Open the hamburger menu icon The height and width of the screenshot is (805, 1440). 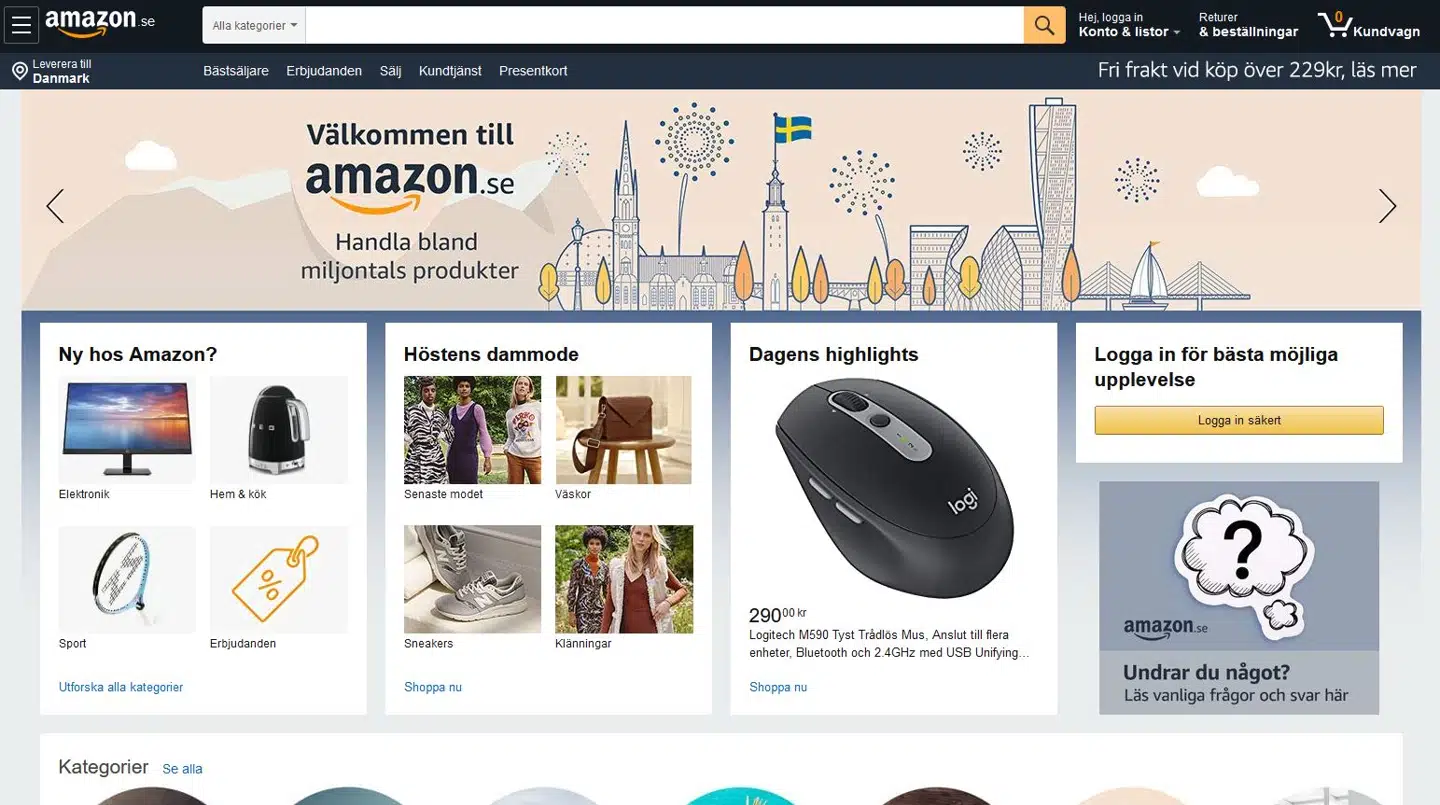click(21, 26)
